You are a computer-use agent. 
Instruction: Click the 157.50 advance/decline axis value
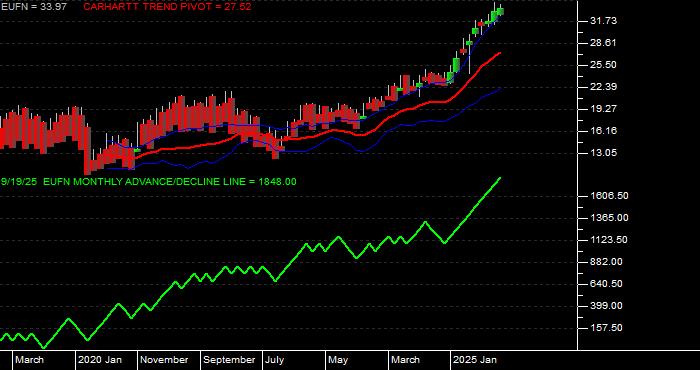[605, 328]
